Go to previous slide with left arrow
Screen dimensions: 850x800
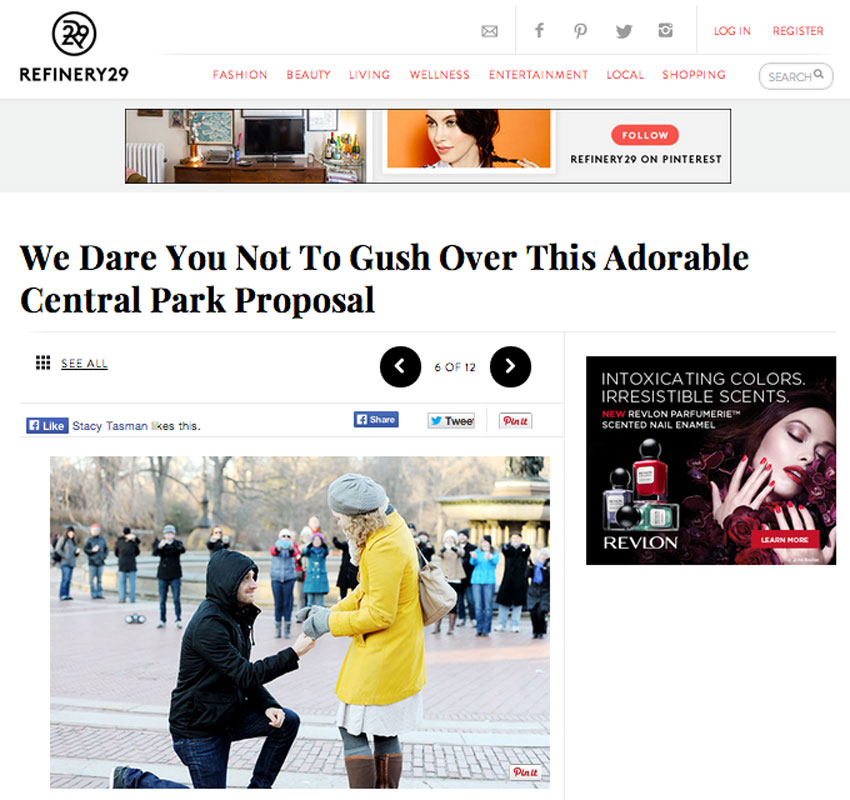click(401, 366)
